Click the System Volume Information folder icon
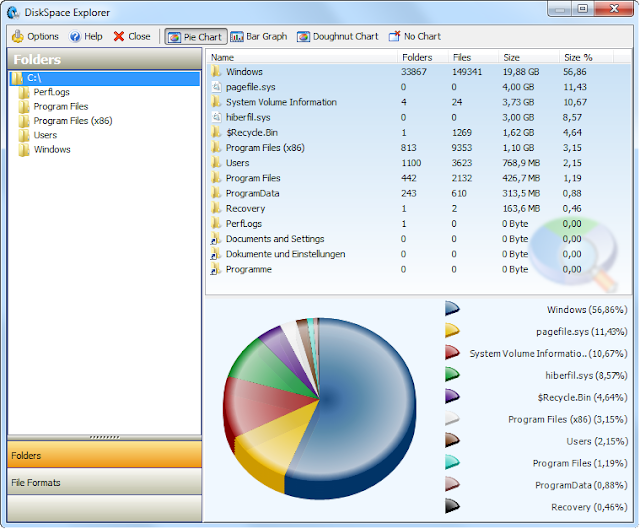Screen dimensions: 640x529 216,102
